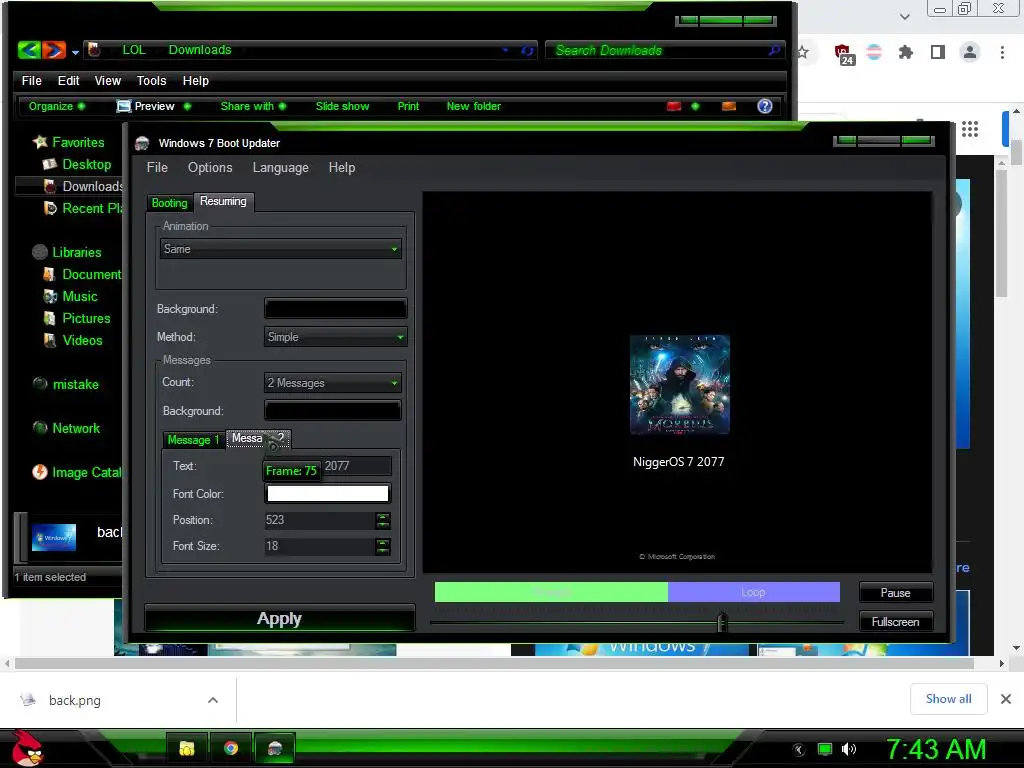Switch to the Booting tab
This screenshot has width=1024, height=768.
169,203
